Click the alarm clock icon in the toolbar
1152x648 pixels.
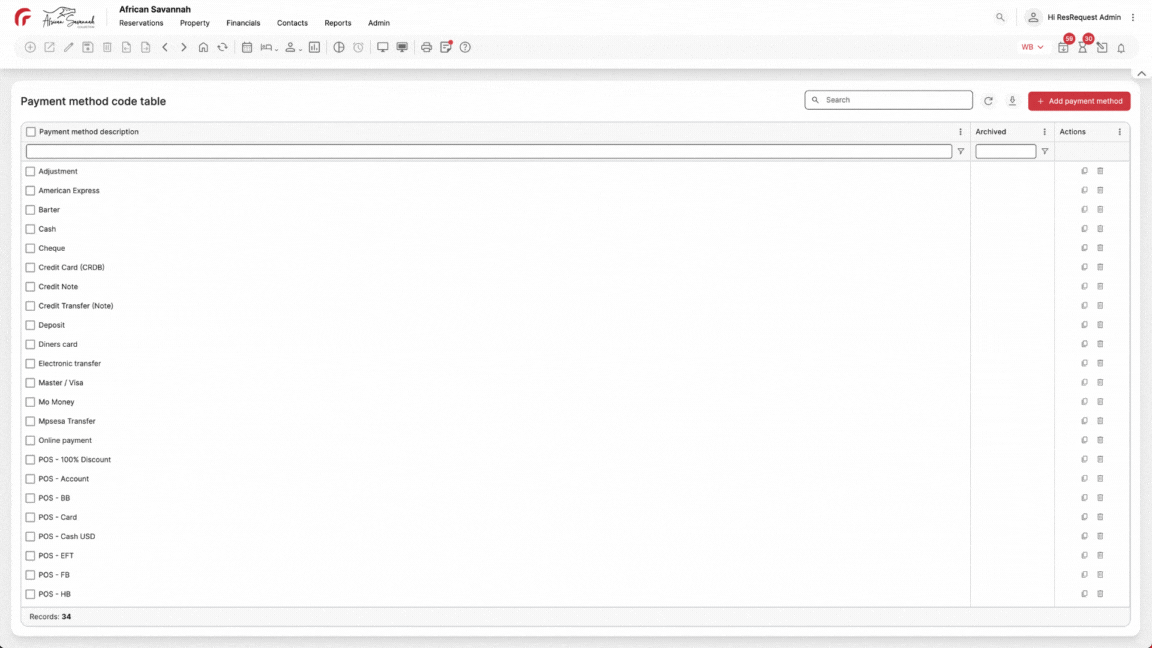click(x=358, y=47)
